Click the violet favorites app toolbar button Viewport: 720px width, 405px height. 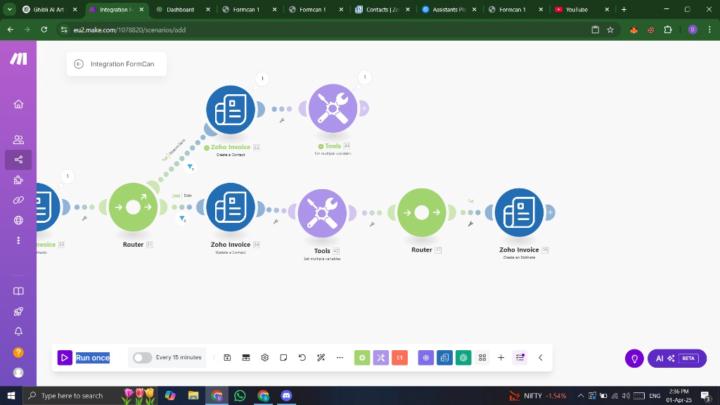(426, 358)
